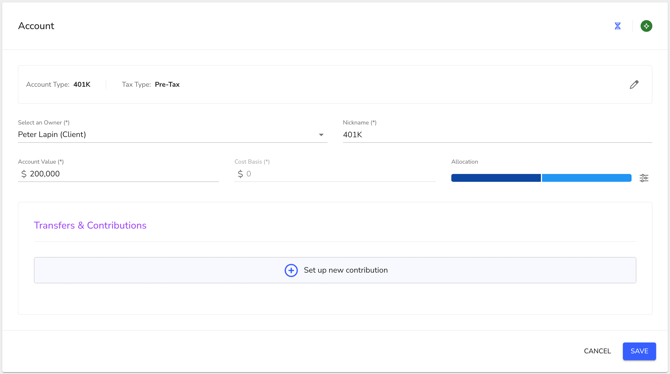Click the owner dropdown arrow

321,135
